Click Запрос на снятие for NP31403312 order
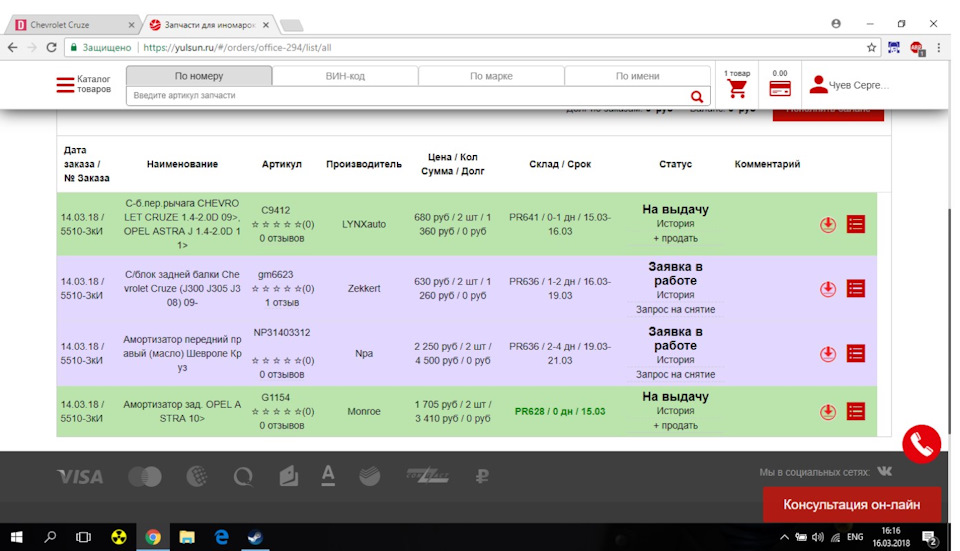960x551 pixels. 675,375
